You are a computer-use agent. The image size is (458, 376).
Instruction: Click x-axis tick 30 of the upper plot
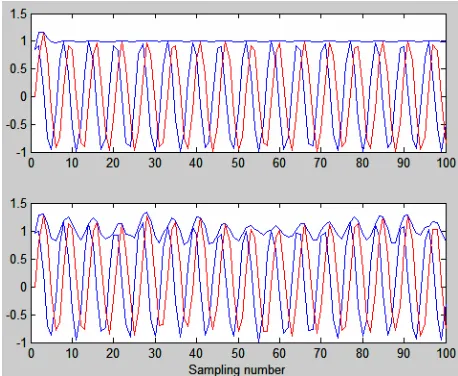[x=155, y=163]
